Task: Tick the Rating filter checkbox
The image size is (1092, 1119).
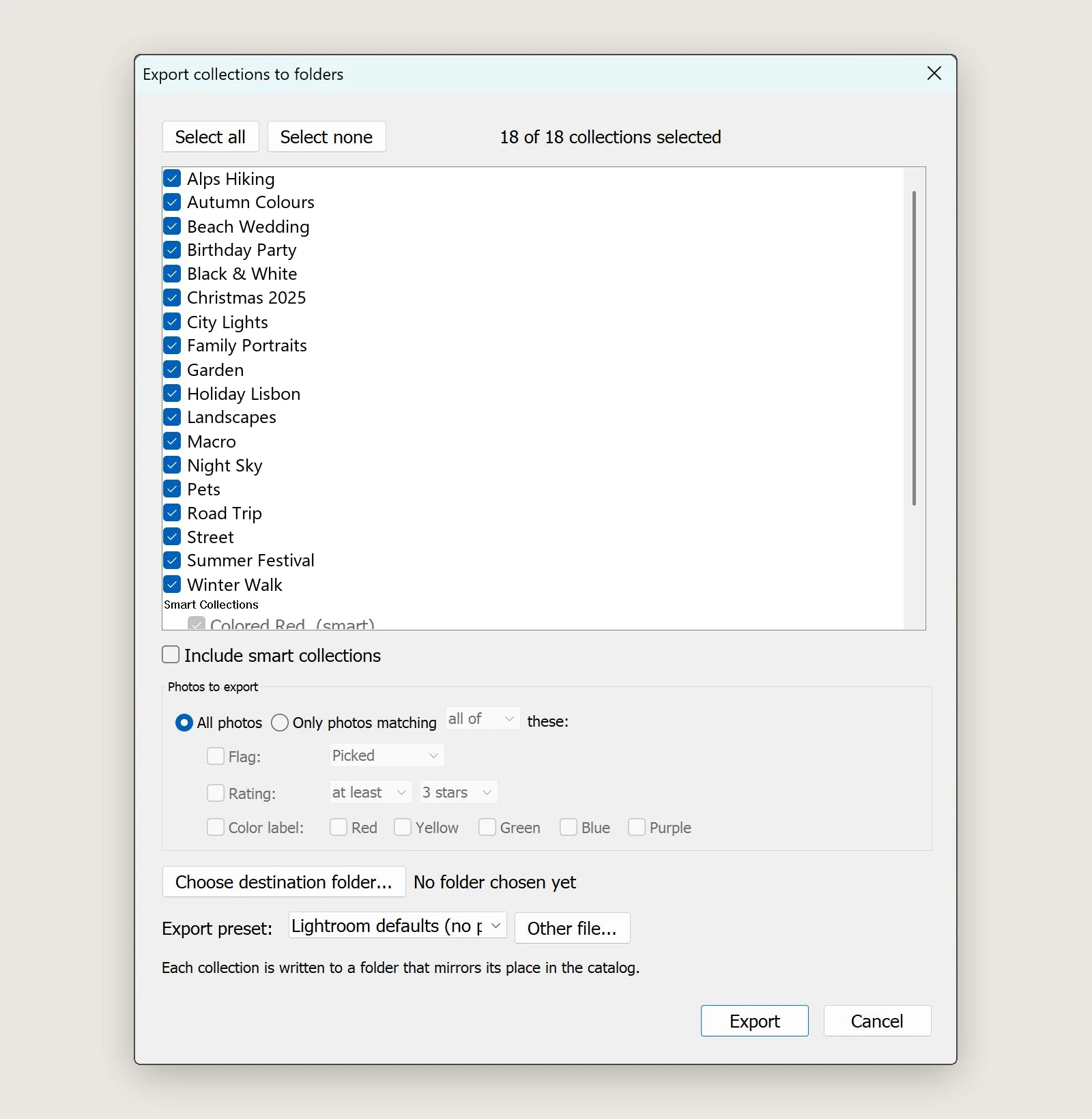Action: pyautogui.click(x=216, y=793)
